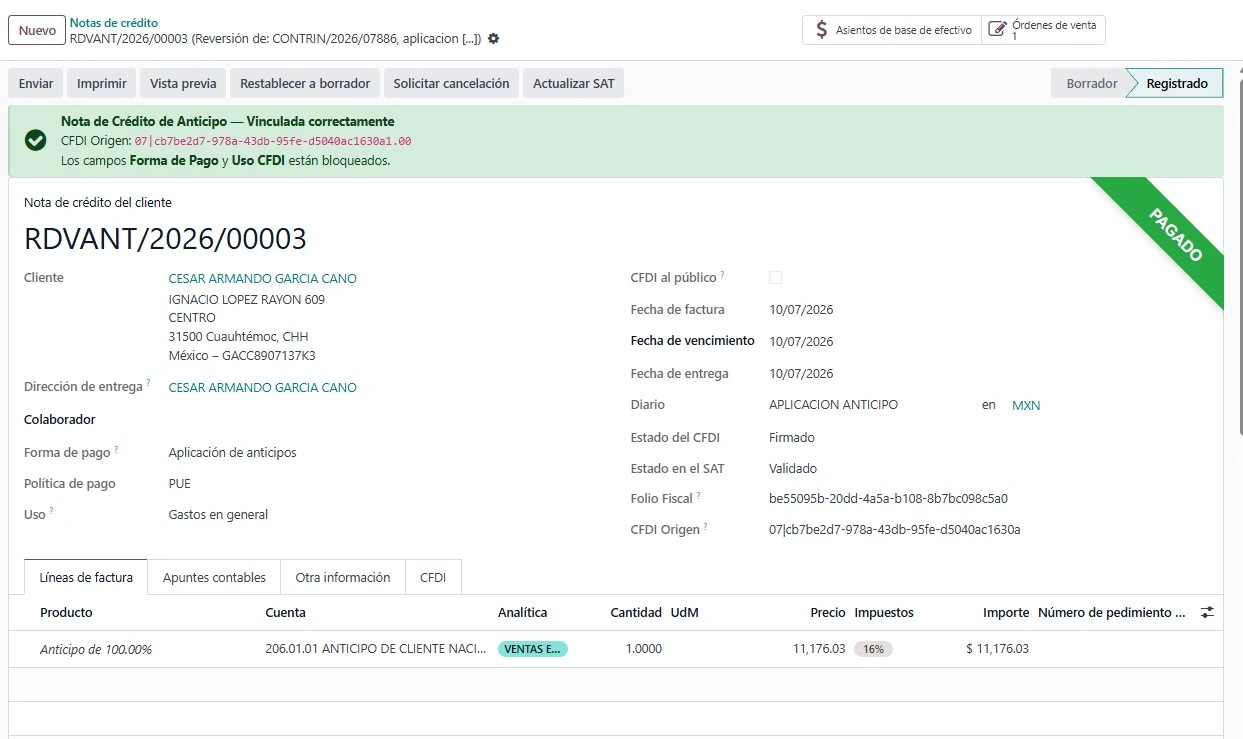The image size is (1243, 739).
Task: Select the Borrador status stage
Action: pyautogui.click(x=1091, y=83)
